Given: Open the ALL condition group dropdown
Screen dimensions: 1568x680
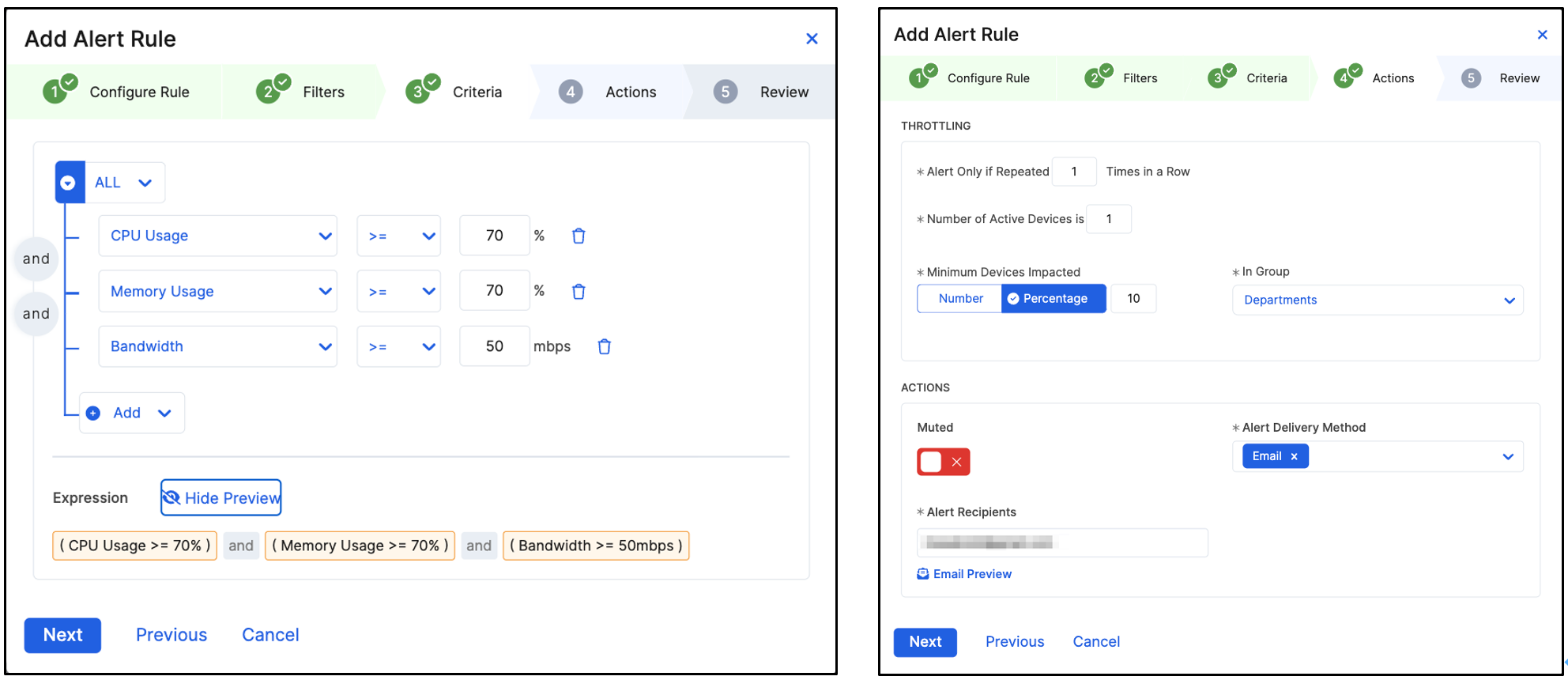Looking at the screenshot, I should click(x=125, y=183).
